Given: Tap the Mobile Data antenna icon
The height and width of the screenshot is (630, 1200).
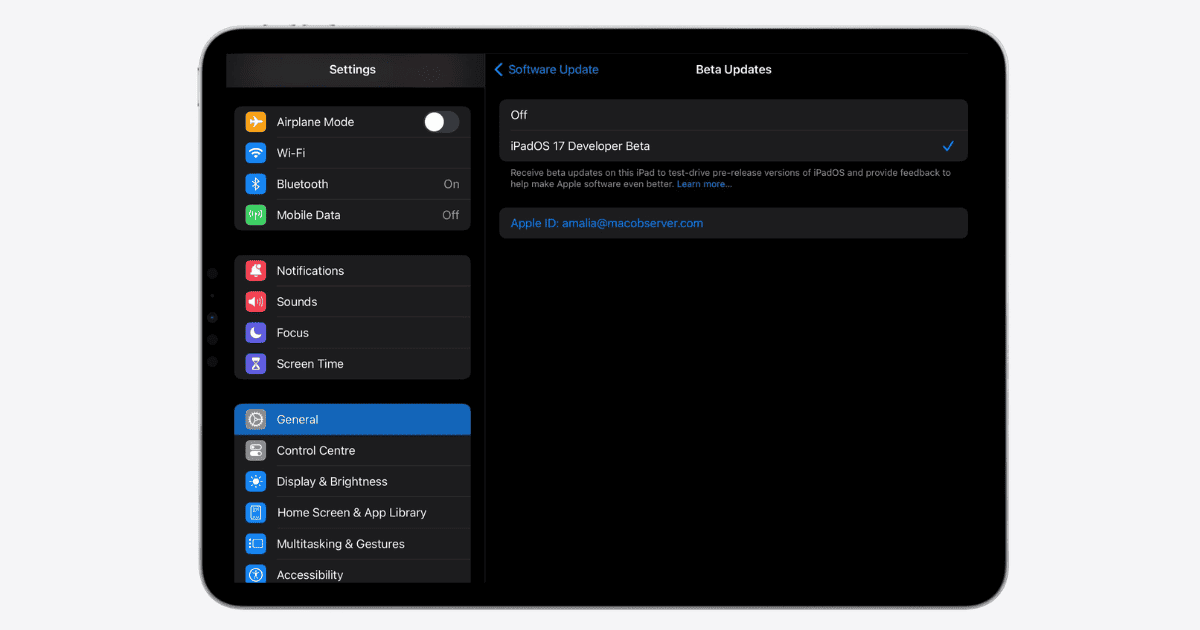Looking at the screenshot, I should coord(256,215).
